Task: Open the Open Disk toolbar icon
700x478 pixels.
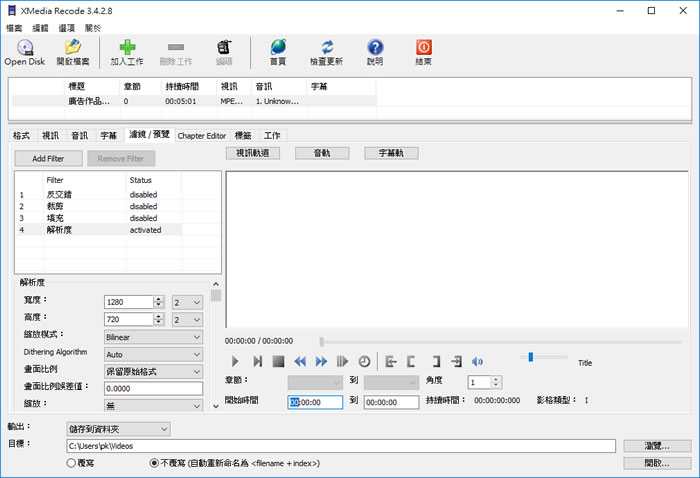Action: (25, 53)
